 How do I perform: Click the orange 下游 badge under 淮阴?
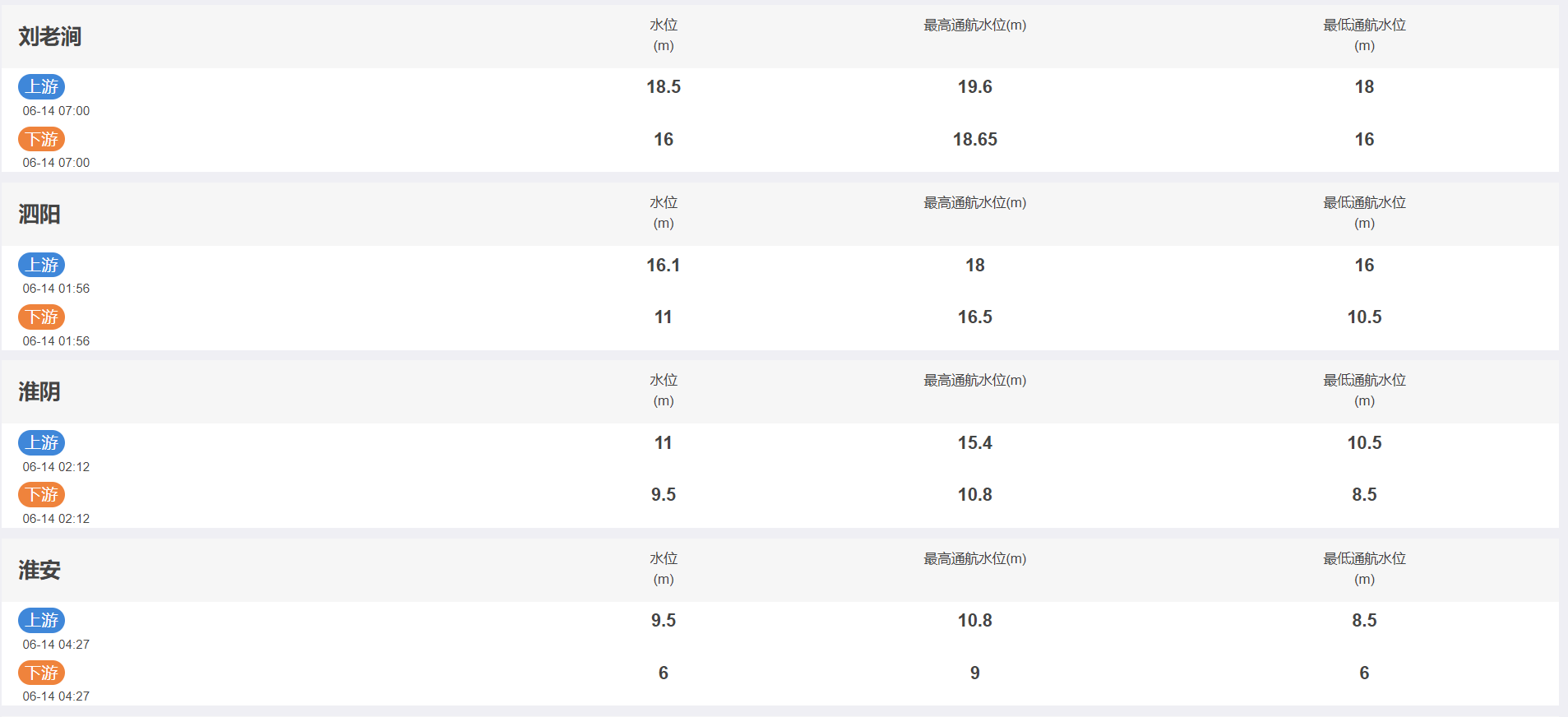point(42,494)
